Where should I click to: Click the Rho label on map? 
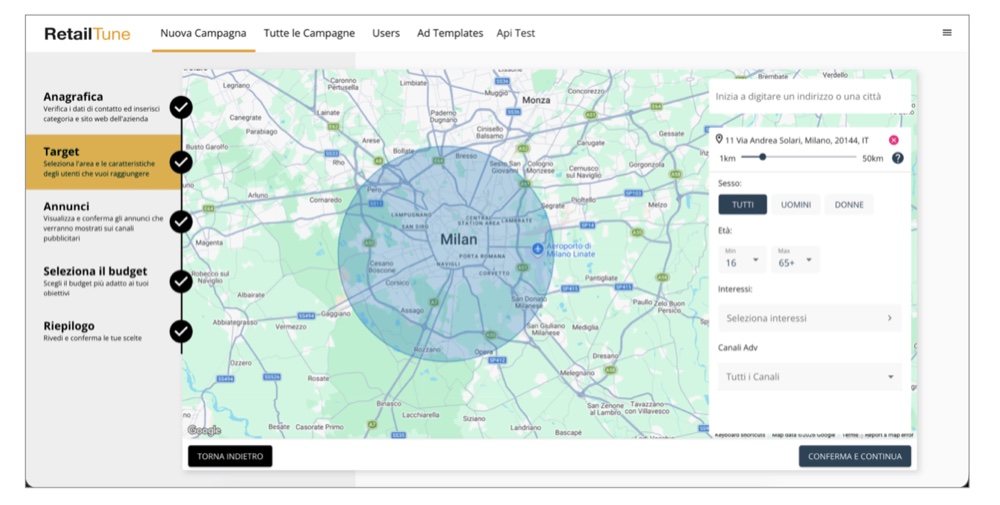(338, 163)
